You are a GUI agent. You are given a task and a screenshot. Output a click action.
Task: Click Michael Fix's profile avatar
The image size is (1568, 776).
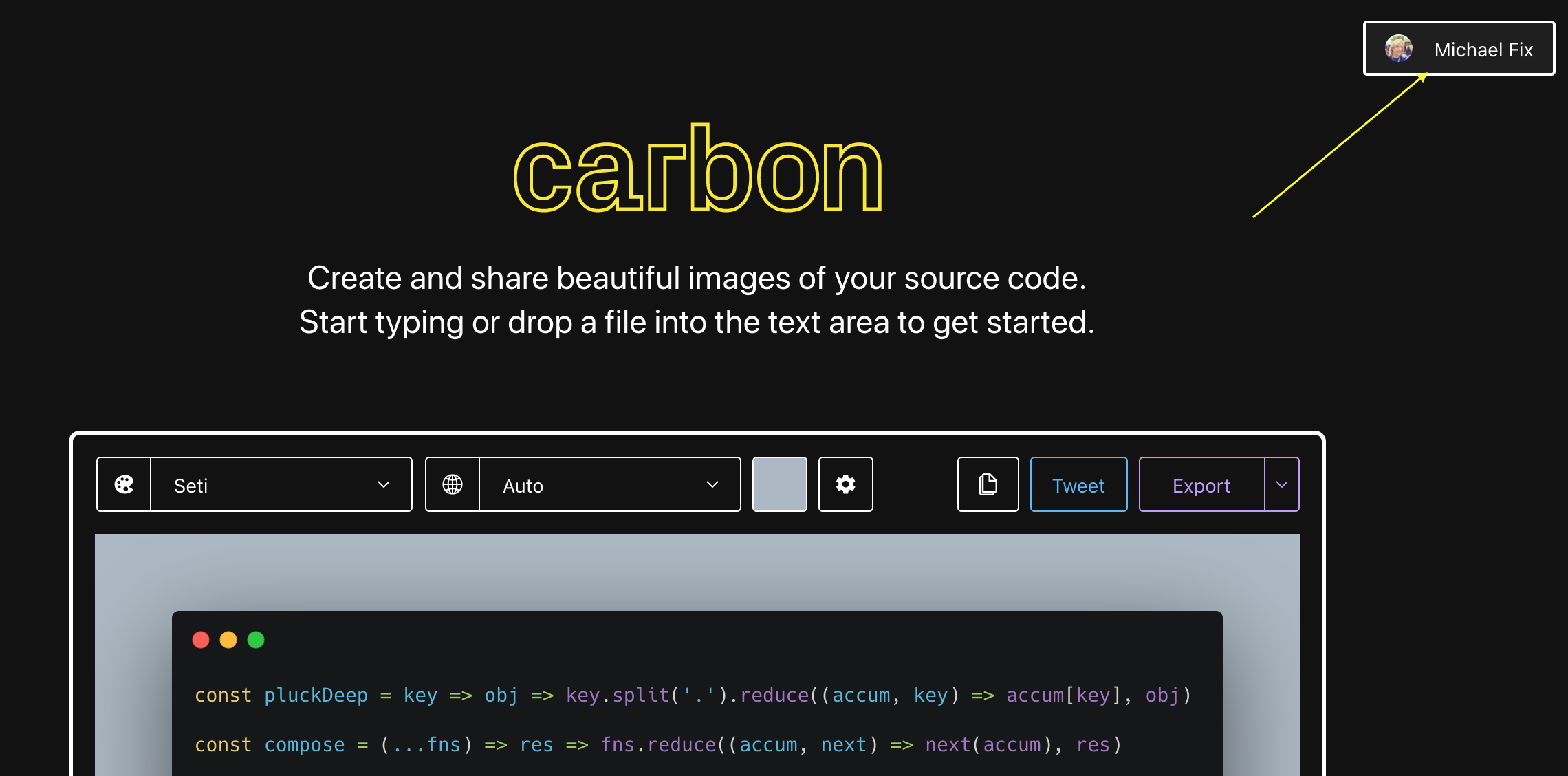tap(1398, 48)
